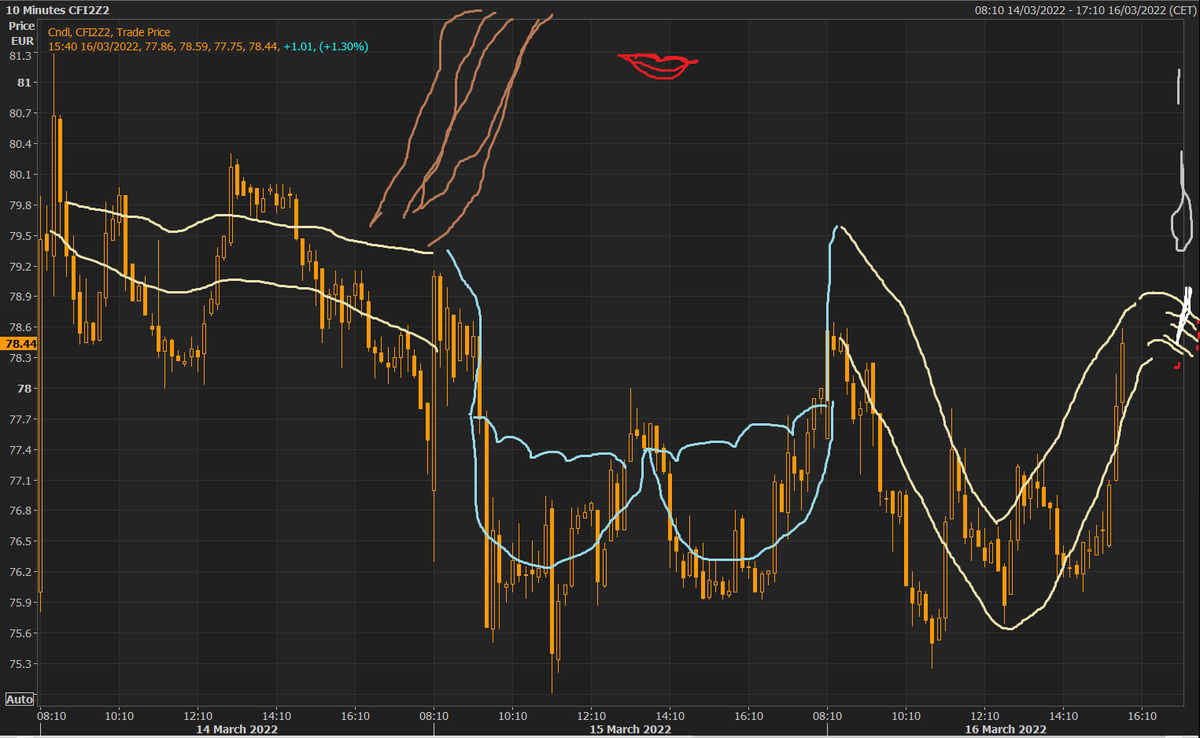1200x738 pixels.
Task: Click the 76.2 price axis label
Action: pos(22,572)
